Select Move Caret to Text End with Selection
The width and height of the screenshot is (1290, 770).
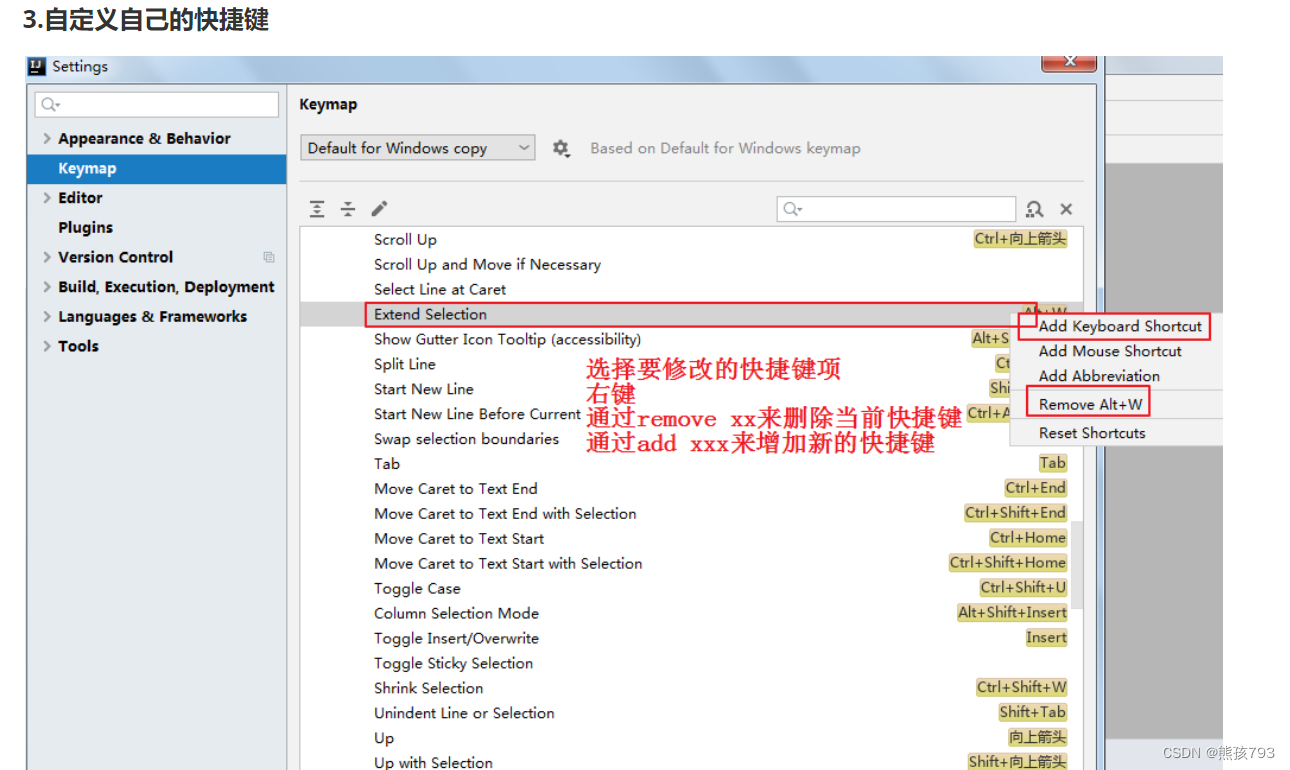click(x=685, y=514)
